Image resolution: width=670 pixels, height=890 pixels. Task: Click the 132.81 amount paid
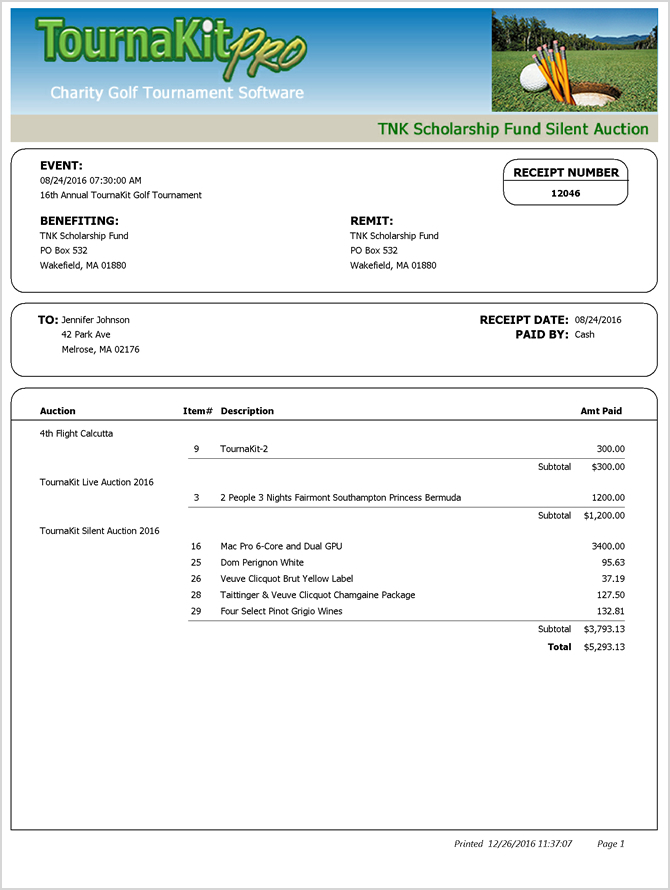tap(611, 611)
